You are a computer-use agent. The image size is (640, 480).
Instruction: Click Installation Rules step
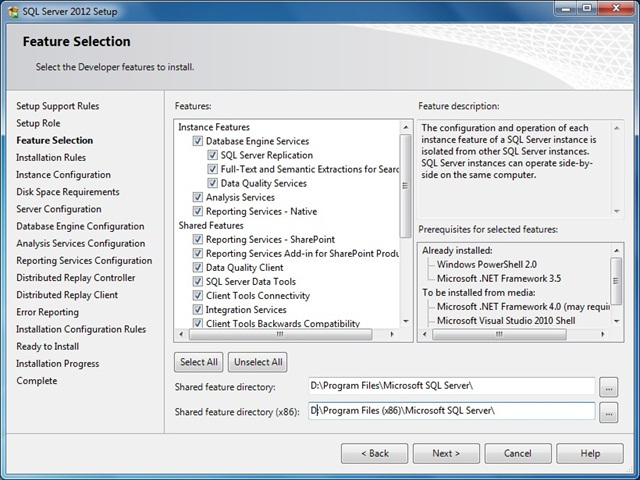(x=51, y=158)
